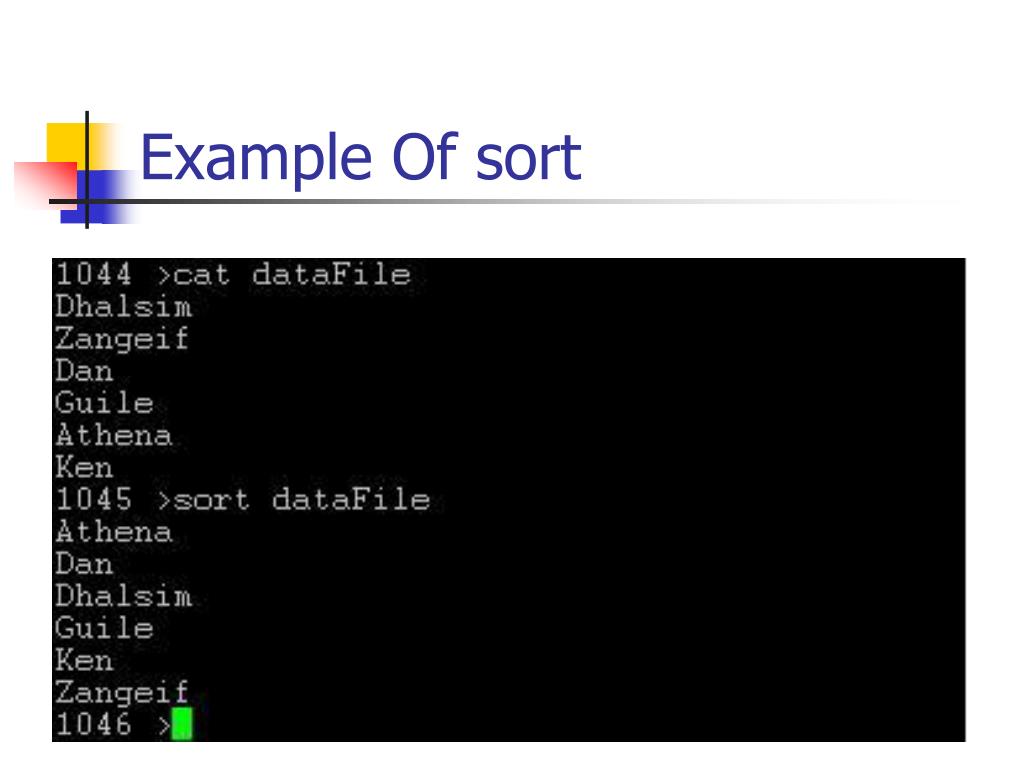Click the red square in slide logo
This screenshot has width=1024, height=768.
coord(46,184)
